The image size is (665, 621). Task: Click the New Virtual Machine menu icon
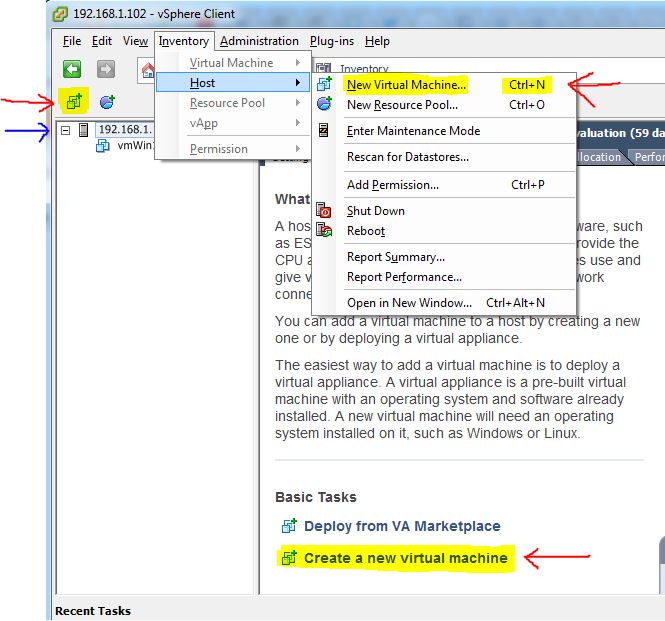[324, 84]
